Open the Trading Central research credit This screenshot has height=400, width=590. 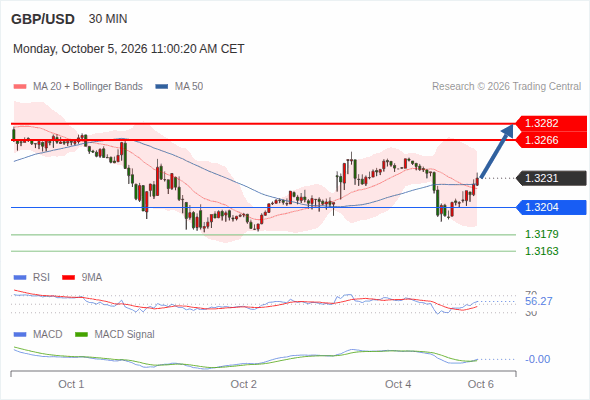[x=506, y=87]
